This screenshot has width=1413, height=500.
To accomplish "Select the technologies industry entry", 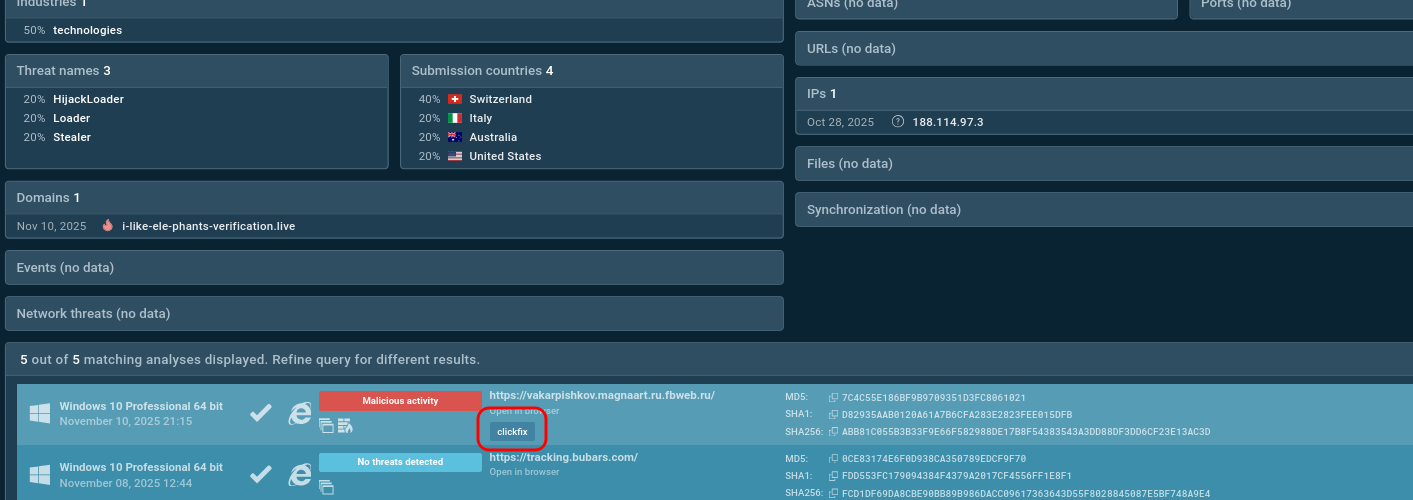I will (87, 30).
